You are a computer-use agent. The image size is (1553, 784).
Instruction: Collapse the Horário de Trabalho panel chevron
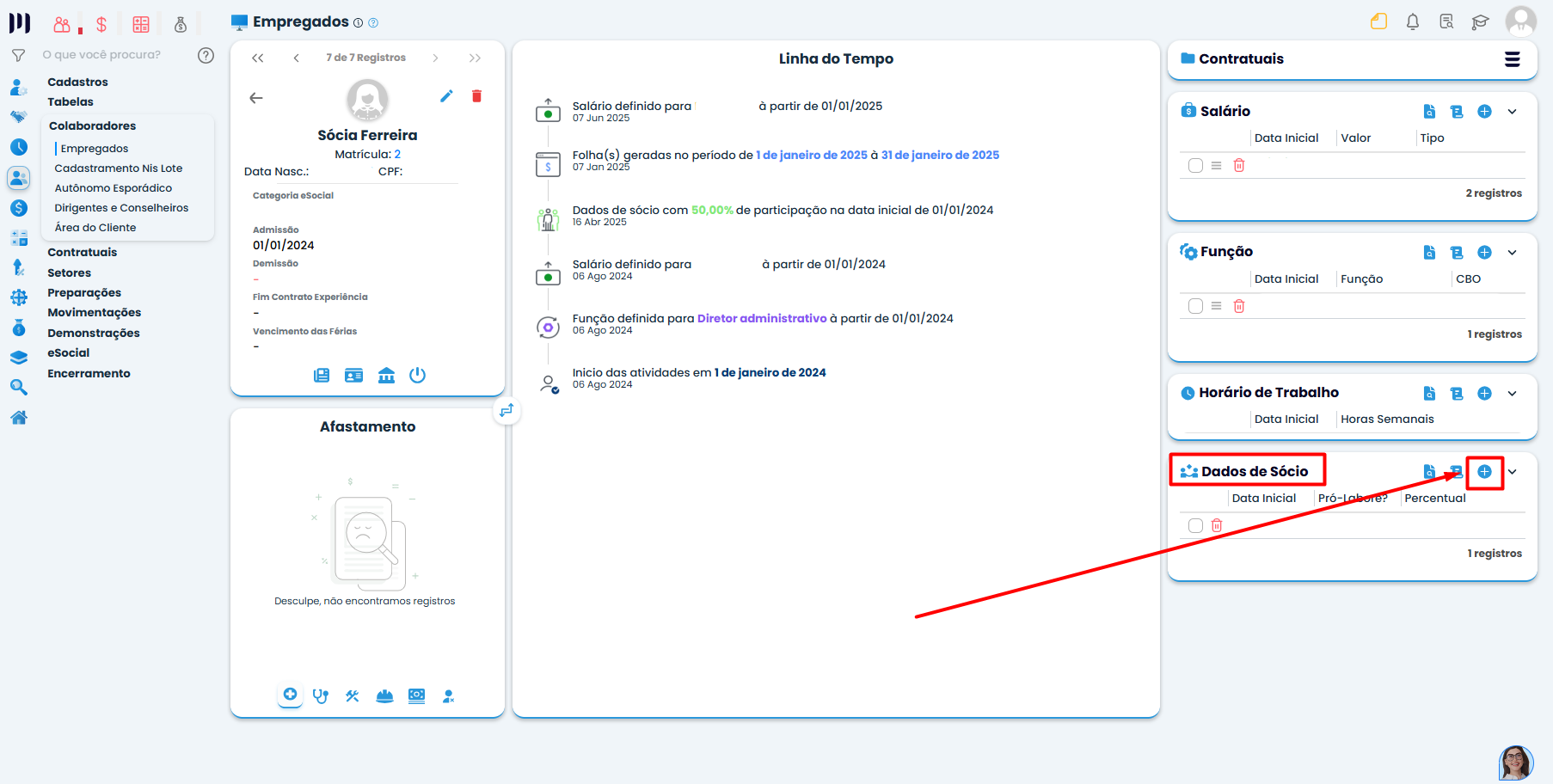(x=1513, y=393)
